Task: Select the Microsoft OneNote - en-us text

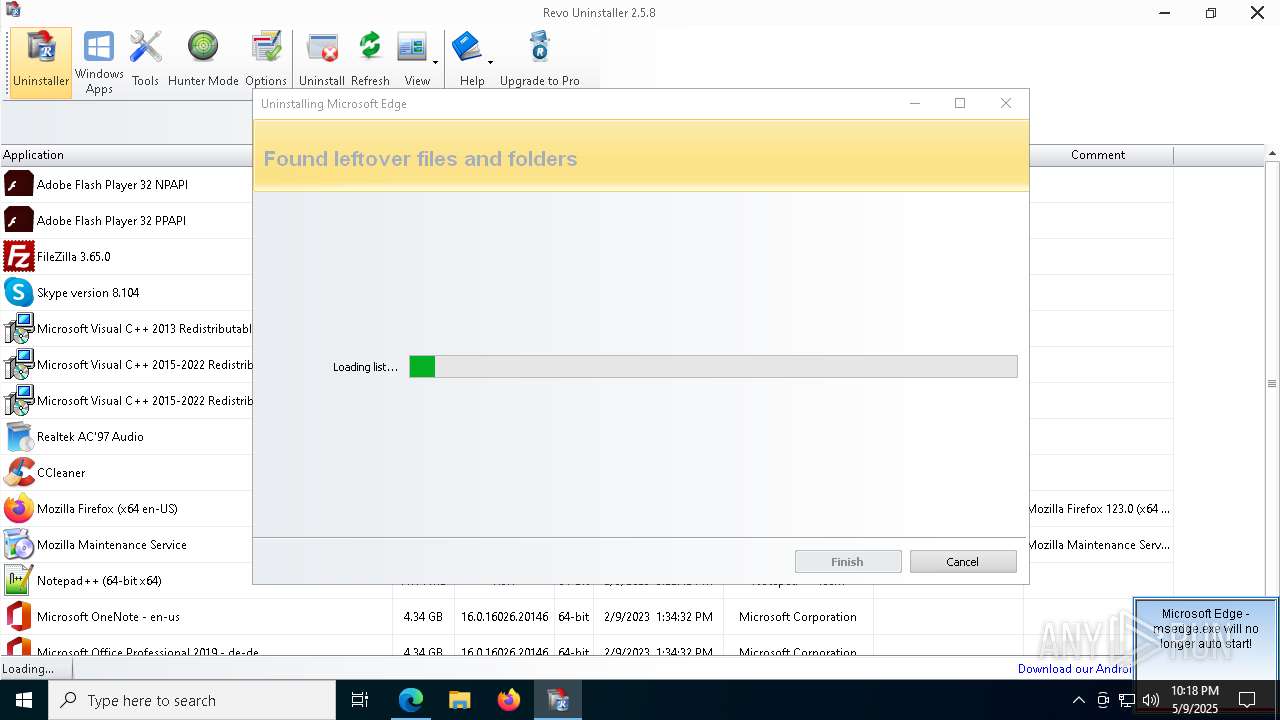Action: click(x=108, y=617)
